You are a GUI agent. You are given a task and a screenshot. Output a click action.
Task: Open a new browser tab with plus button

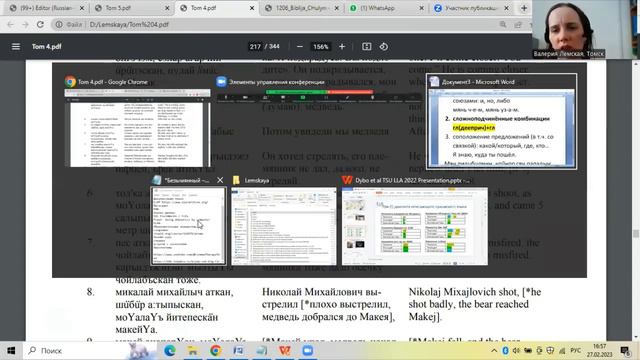524,8
